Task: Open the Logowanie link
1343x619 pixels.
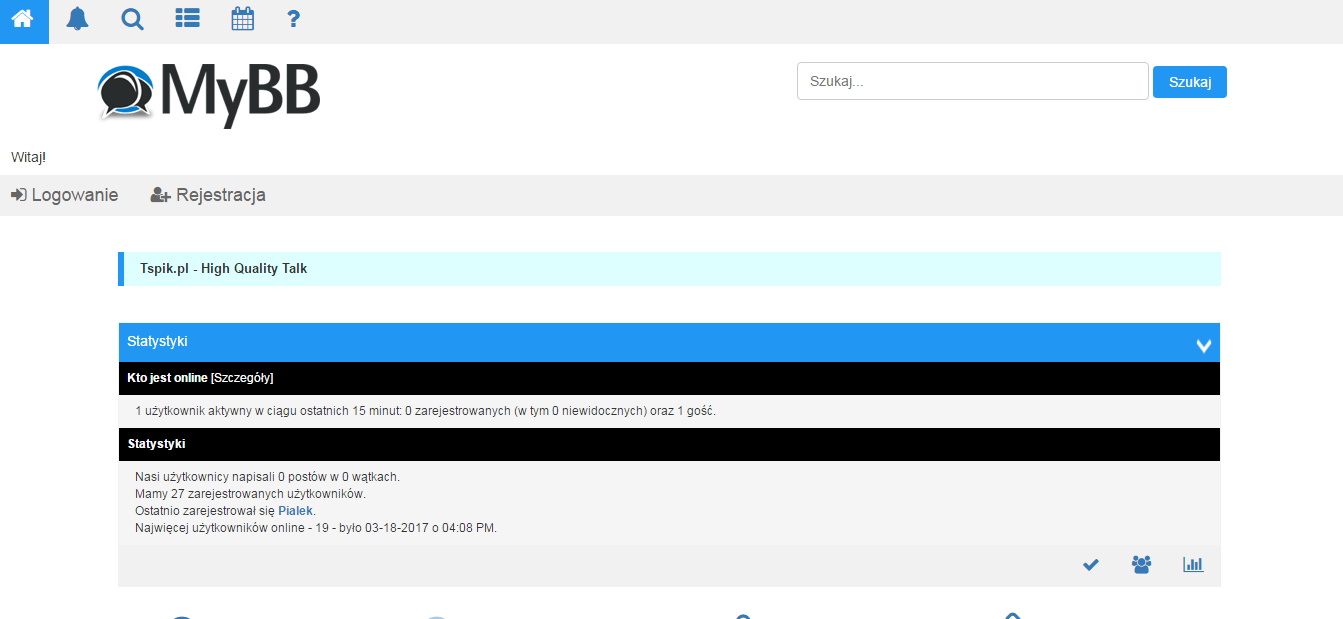Action: point(64,195)
